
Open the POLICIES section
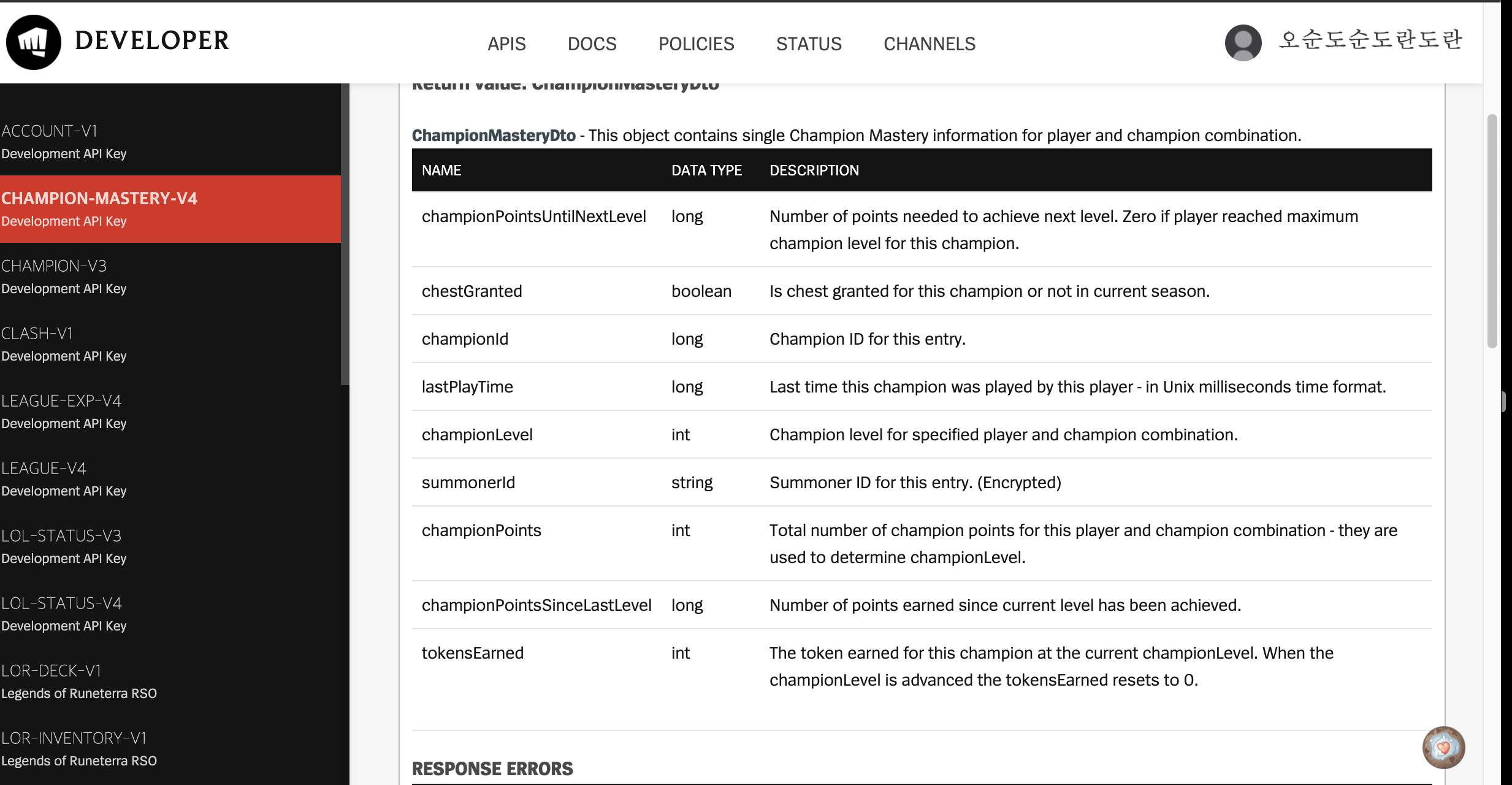(x=696, y=44)
